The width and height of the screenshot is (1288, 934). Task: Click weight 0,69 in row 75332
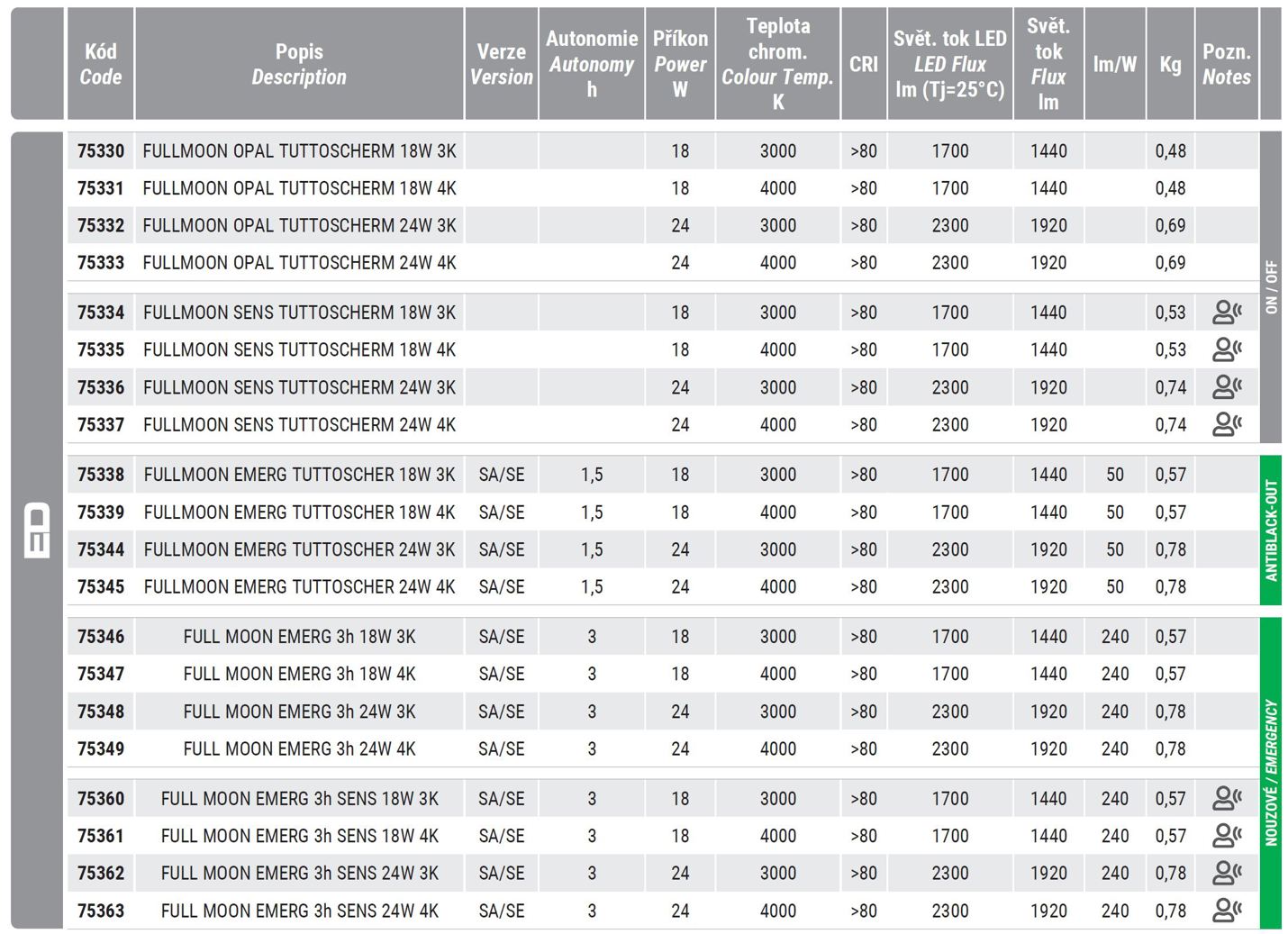[x=1171, y=225]
